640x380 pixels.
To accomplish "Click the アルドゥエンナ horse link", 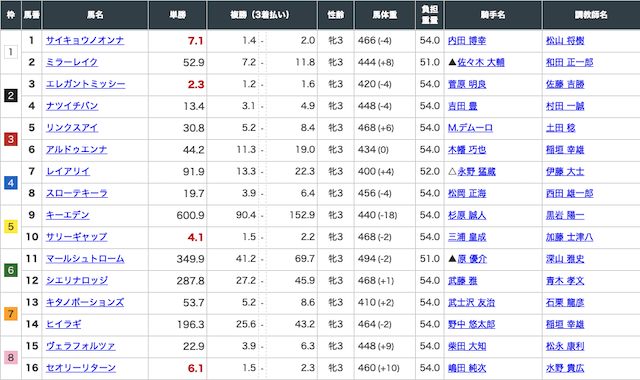I will (x=76, y=149).
